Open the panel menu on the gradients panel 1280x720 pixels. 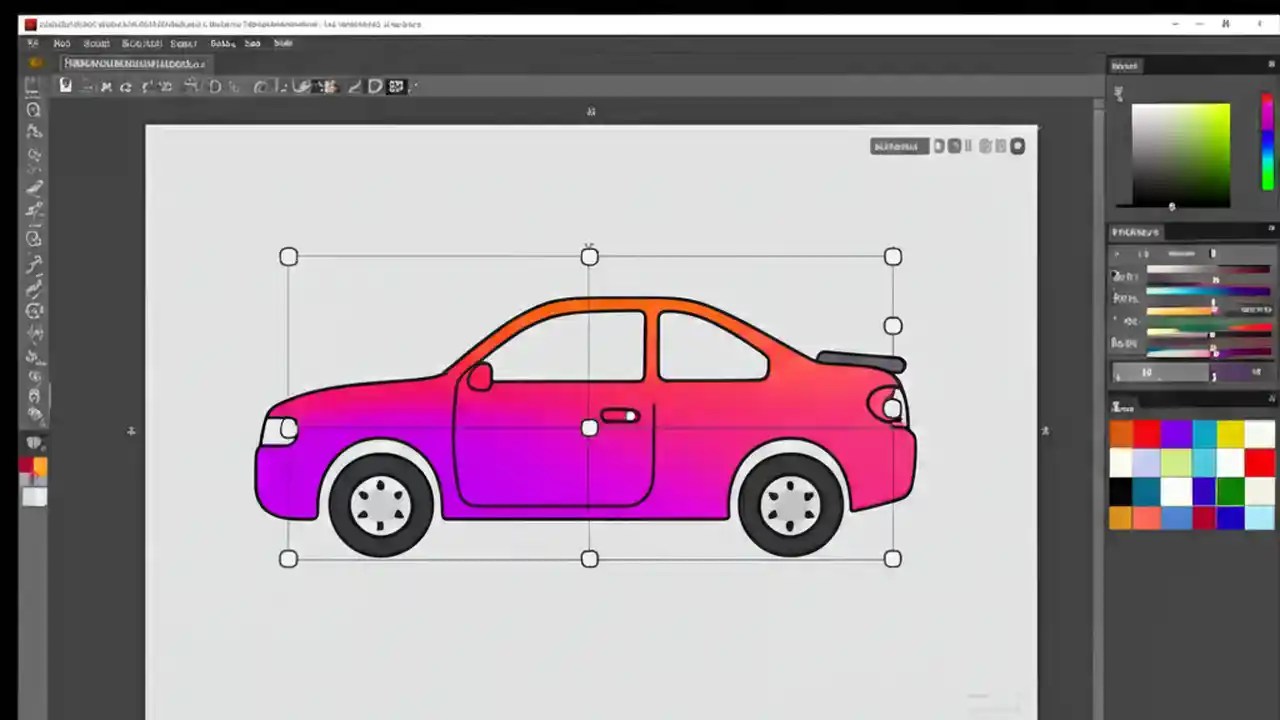1271,231
